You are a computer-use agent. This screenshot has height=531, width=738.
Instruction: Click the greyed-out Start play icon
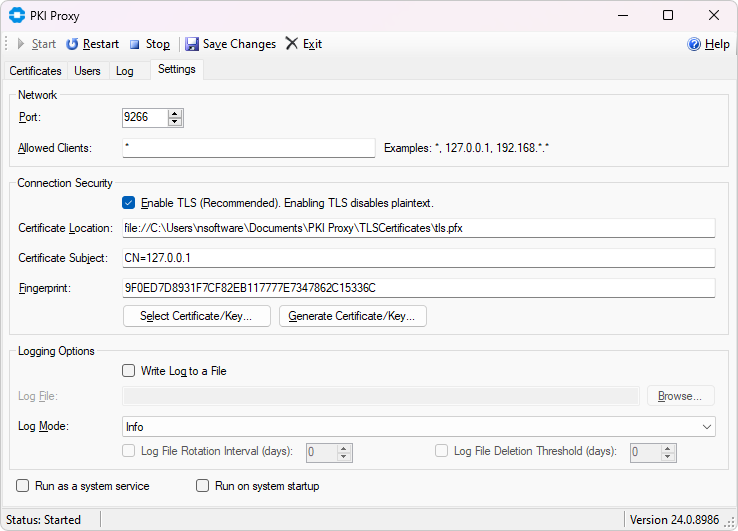(x=21, y=44)
